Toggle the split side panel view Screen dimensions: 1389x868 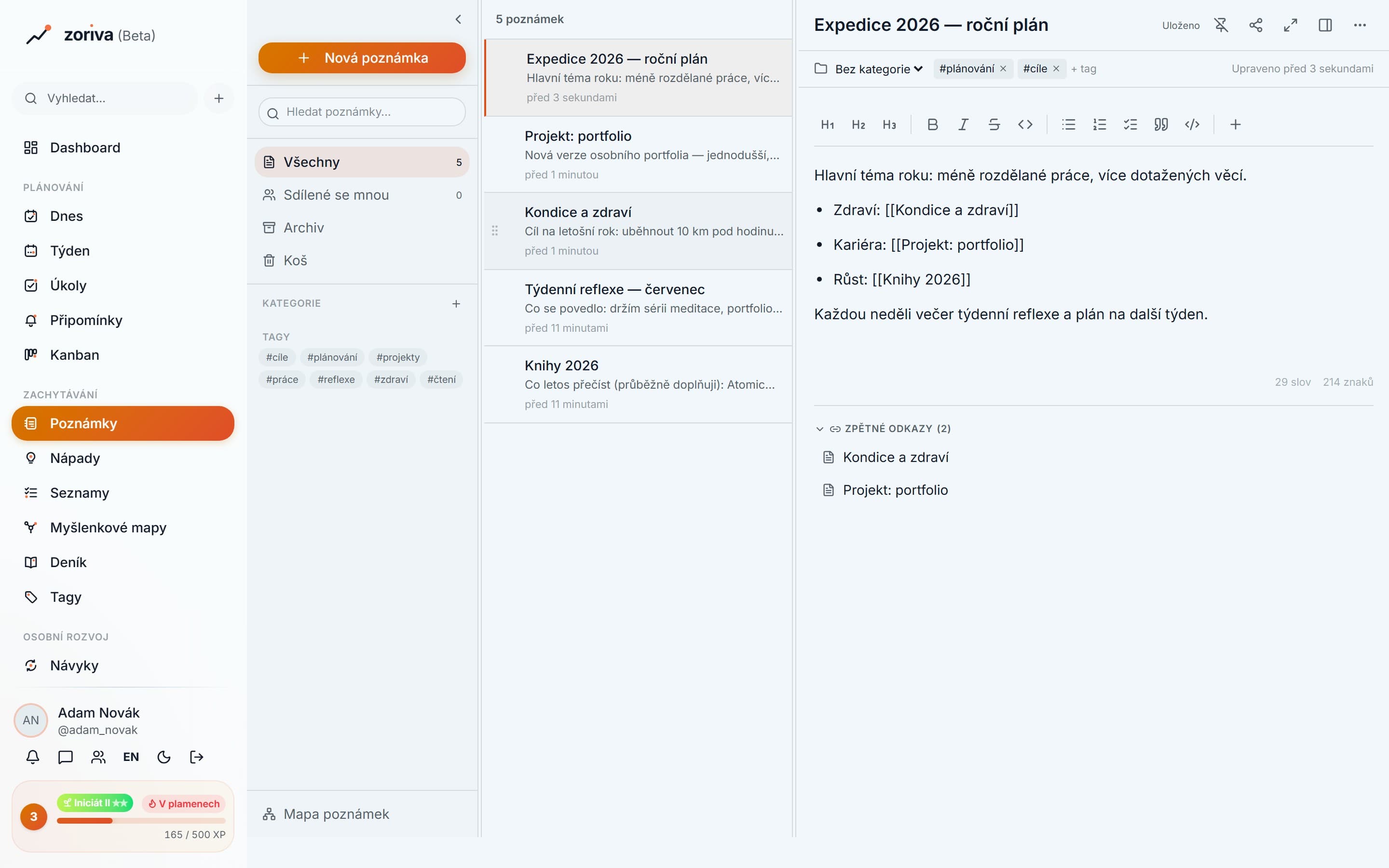[x=1325, y=25]
